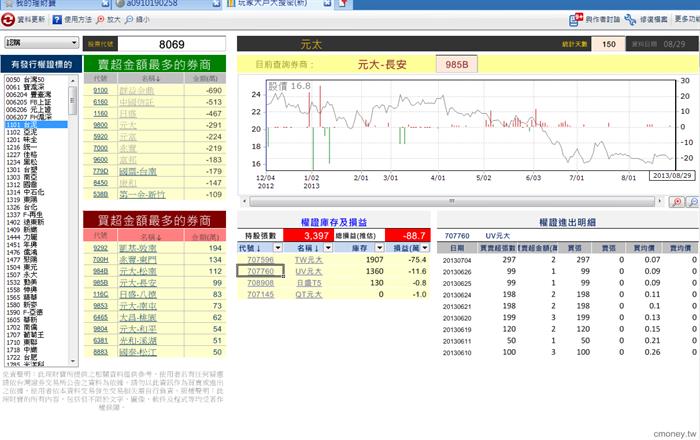Open the 損益 column filter dropdown

click(425, 248)
